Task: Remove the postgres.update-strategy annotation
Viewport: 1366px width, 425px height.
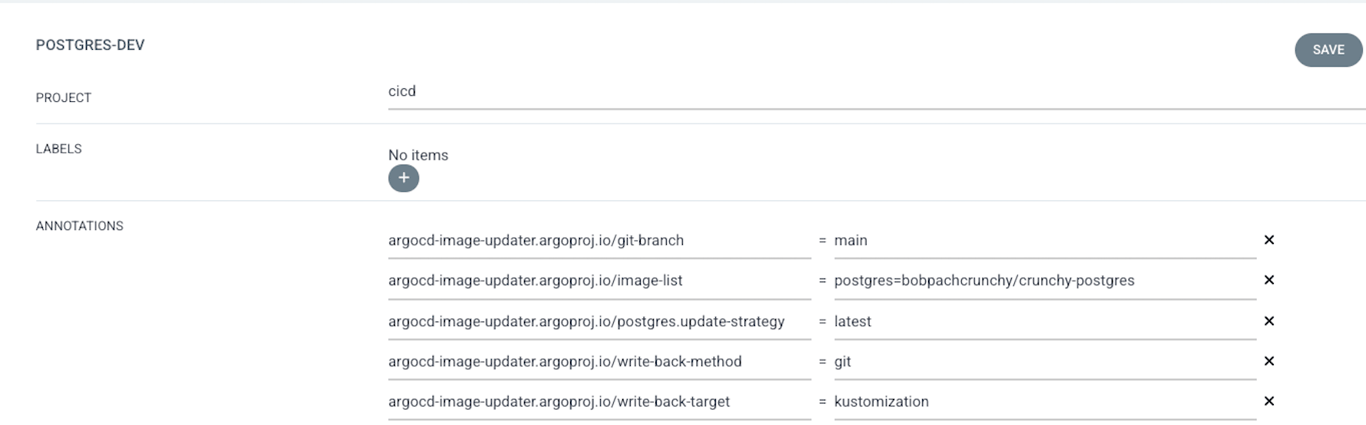Action: [1269, 321]
